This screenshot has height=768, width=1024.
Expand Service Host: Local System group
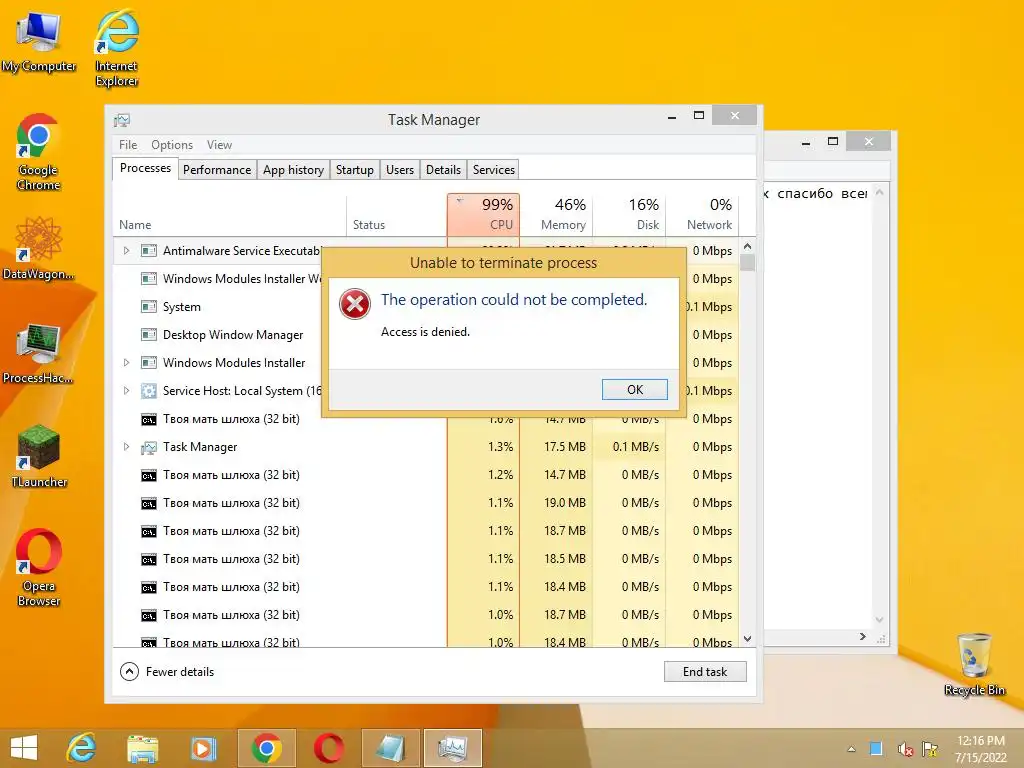click(126, 391)
